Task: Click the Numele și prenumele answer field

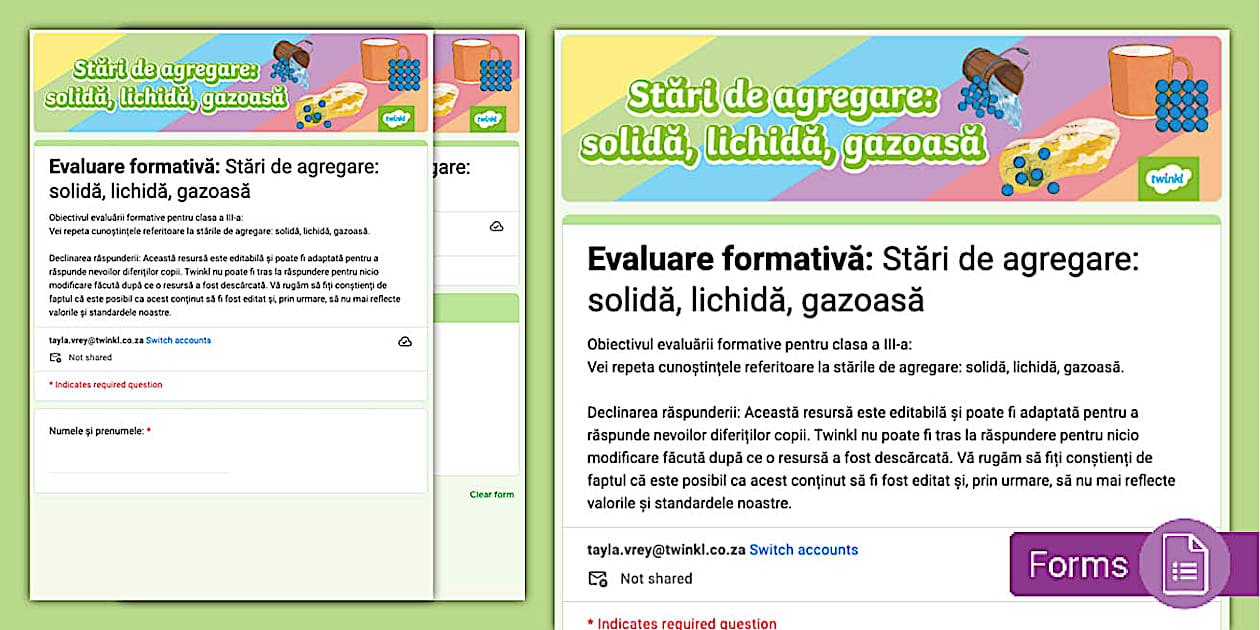Action: pyautogui.click(x=140, y=463)
